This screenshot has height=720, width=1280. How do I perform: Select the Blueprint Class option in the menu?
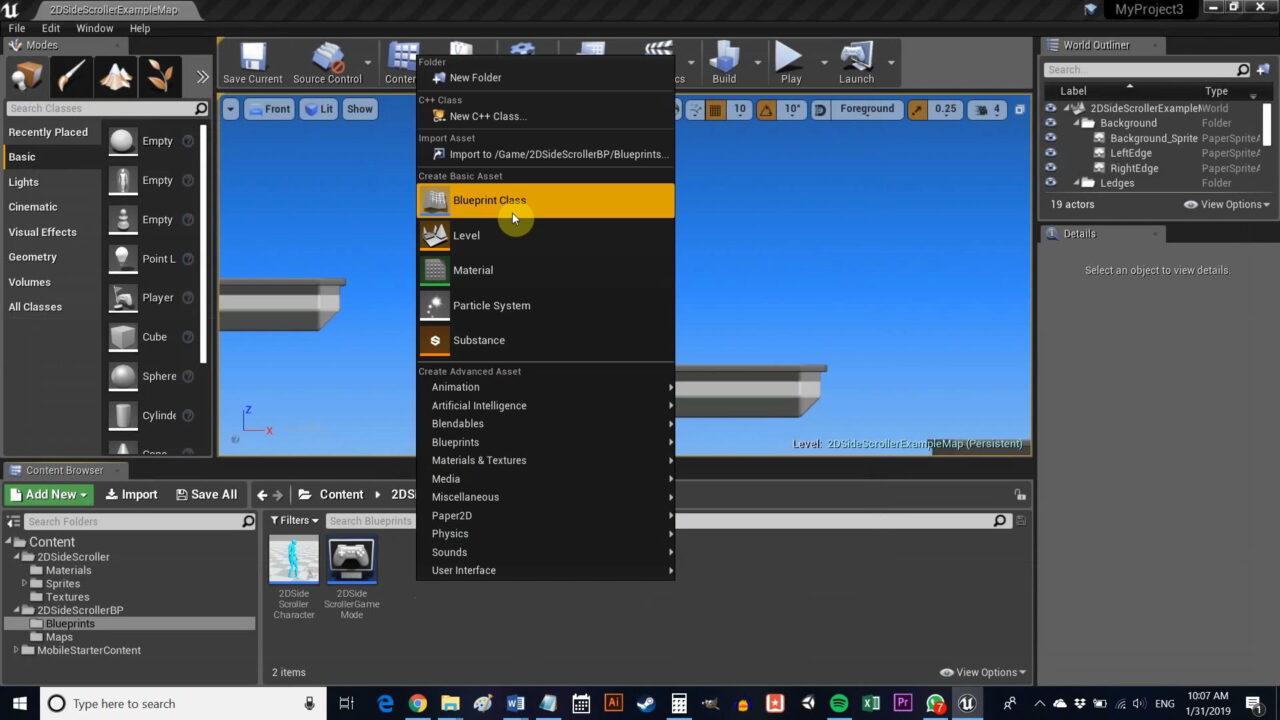(x=489, y=200)
